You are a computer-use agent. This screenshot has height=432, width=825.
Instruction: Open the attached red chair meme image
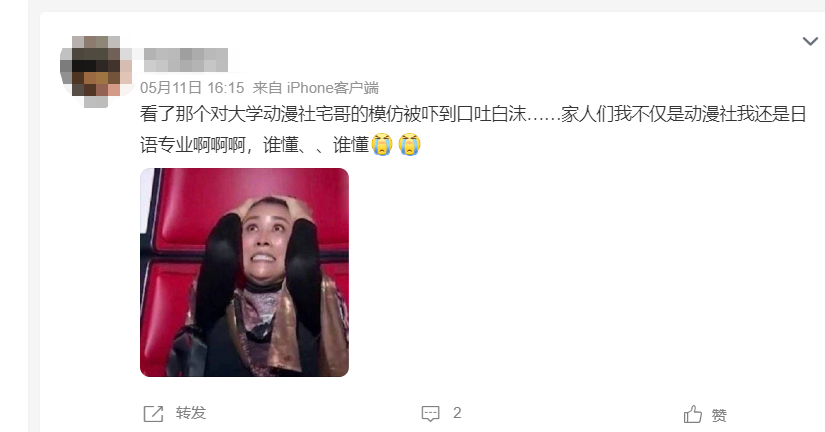coord(244,272)
